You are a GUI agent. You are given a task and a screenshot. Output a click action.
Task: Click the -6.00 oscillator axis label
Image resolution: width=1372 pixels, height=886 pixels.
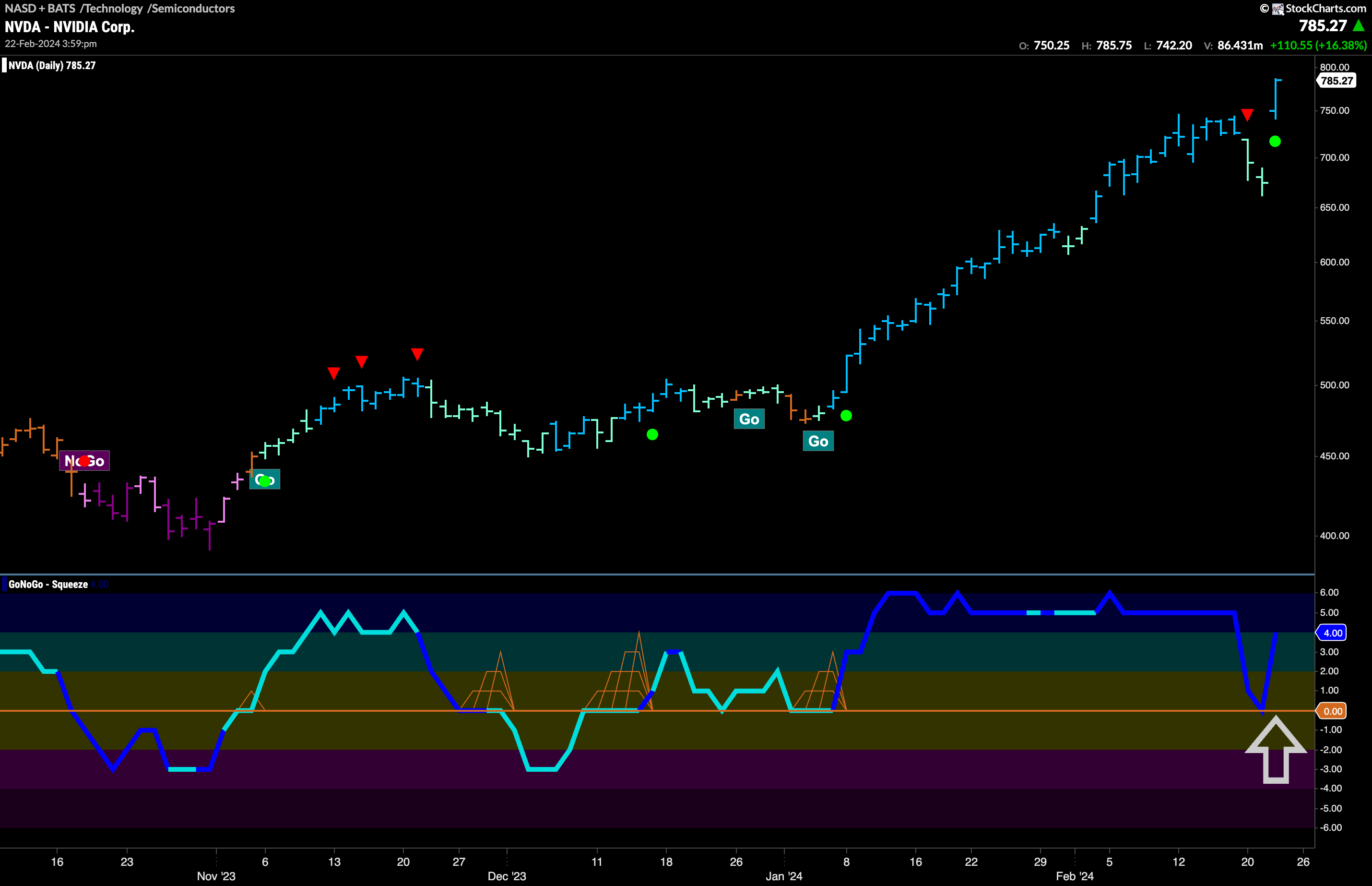pos(1331,828)
